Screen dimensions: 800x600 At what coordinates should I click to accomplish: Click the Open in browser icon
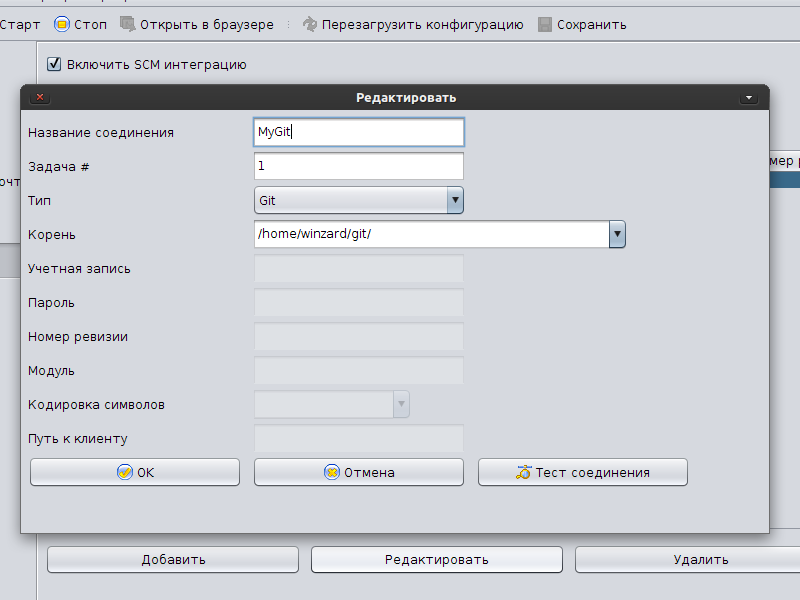pos(127,24)
